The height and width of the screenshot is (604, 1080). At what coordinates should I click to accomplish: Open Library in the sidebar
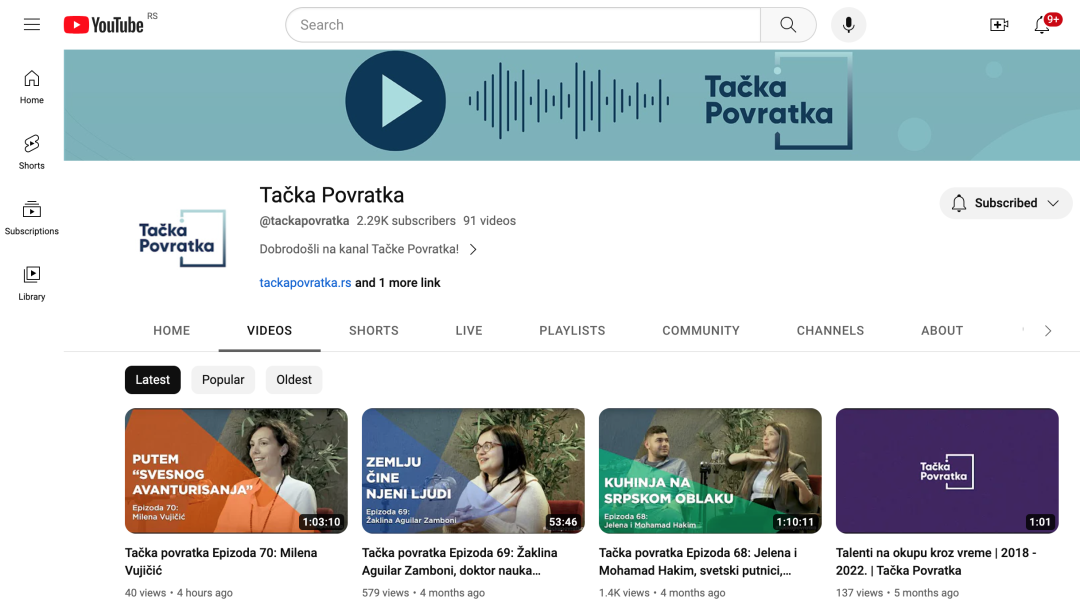32,284
